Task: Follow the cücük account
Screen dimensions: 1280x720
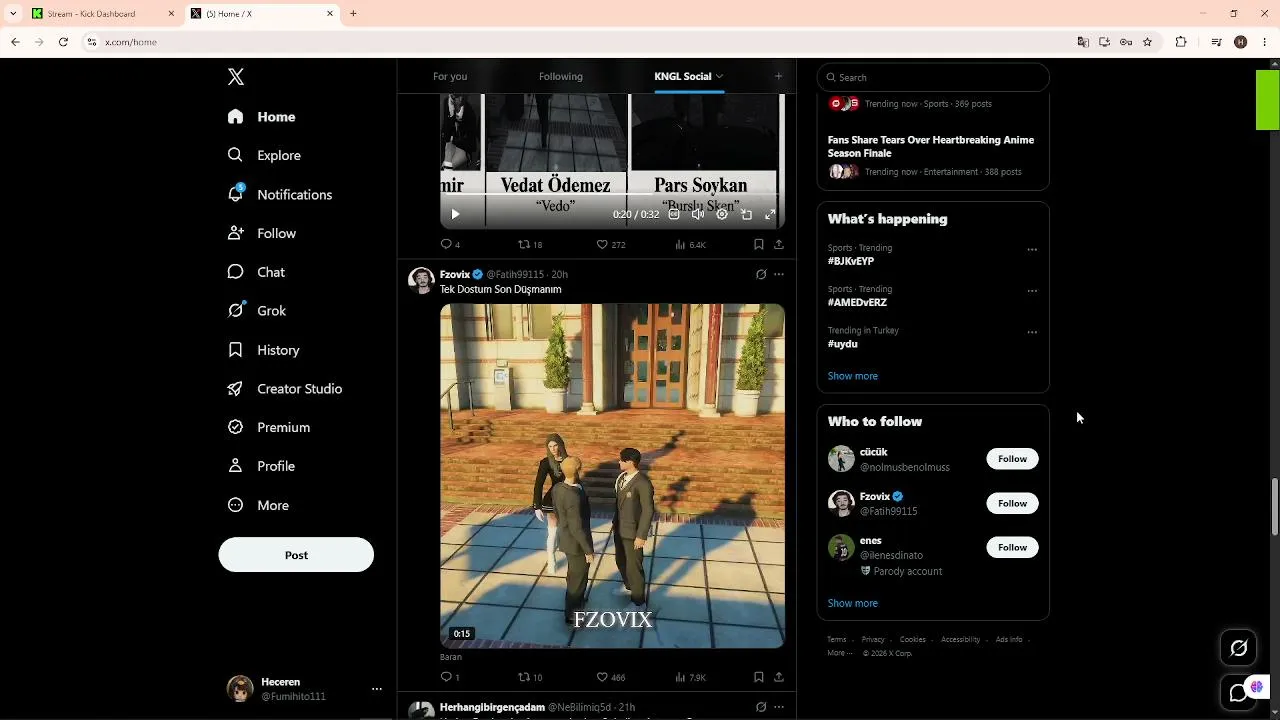Action: coord(1012,459)
